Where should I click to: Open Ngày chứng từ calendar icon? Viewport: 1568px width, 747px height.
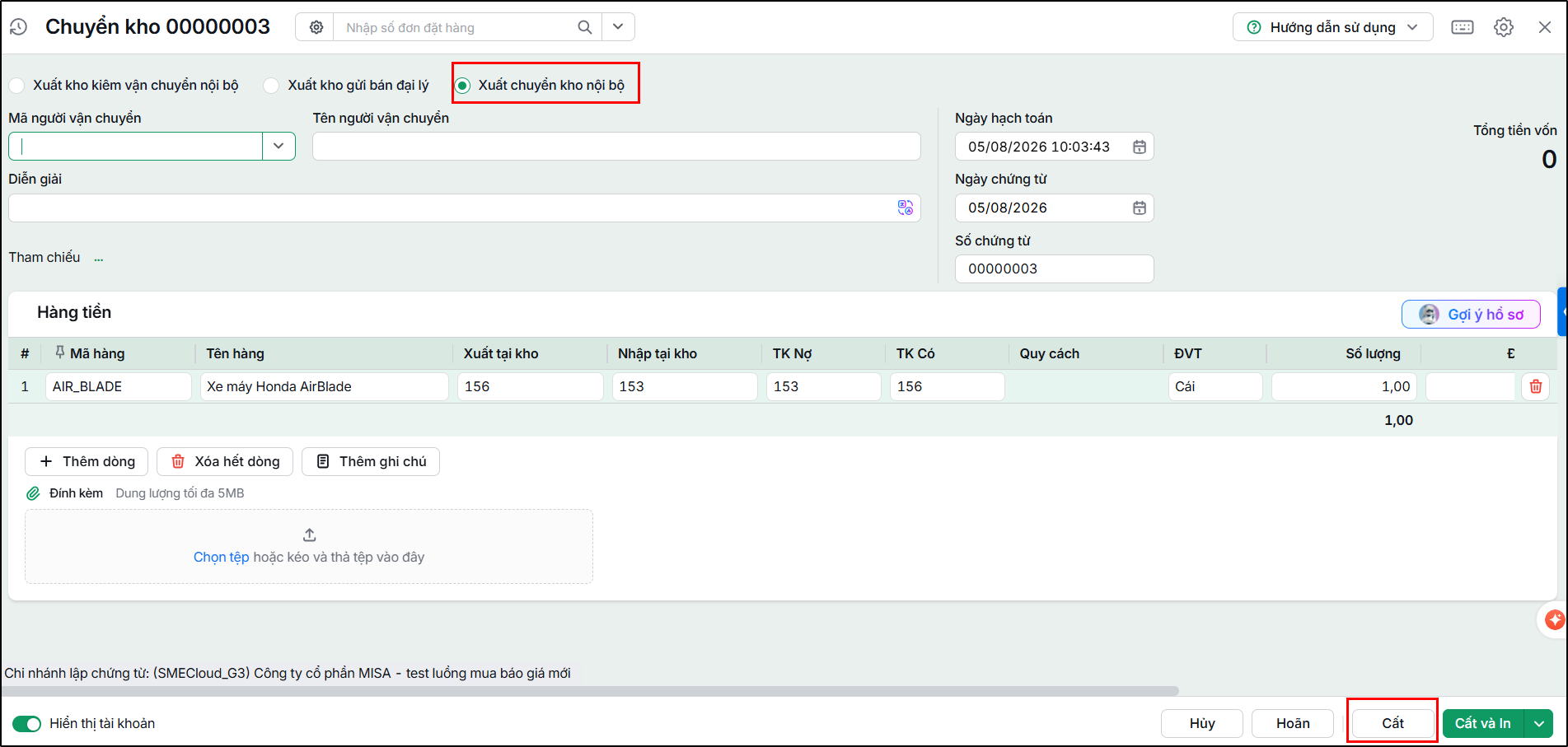coord(1140,208)
